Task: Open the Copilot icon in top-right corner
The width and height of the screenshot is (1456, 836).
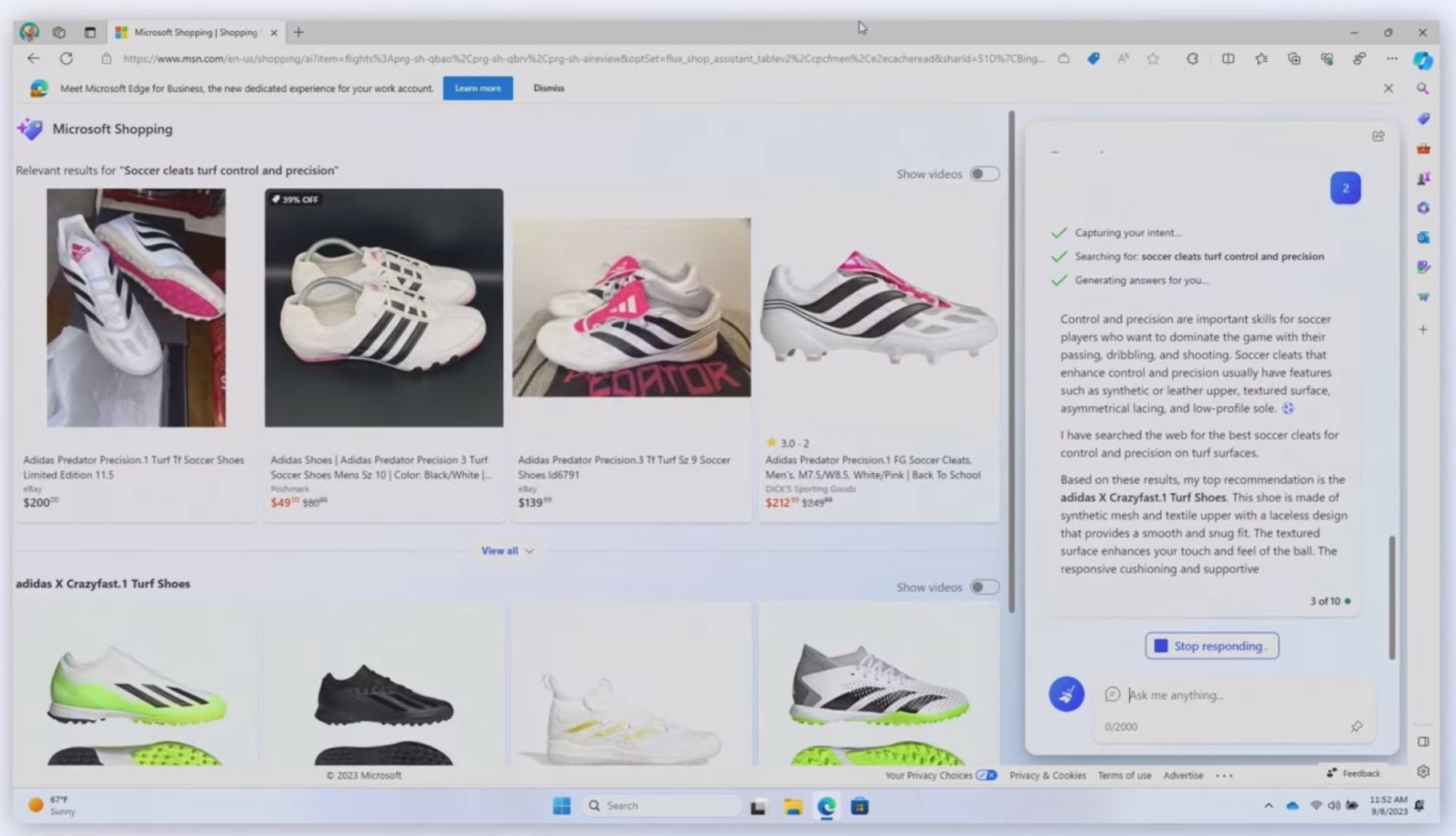Action: (x=1422, y=60)
